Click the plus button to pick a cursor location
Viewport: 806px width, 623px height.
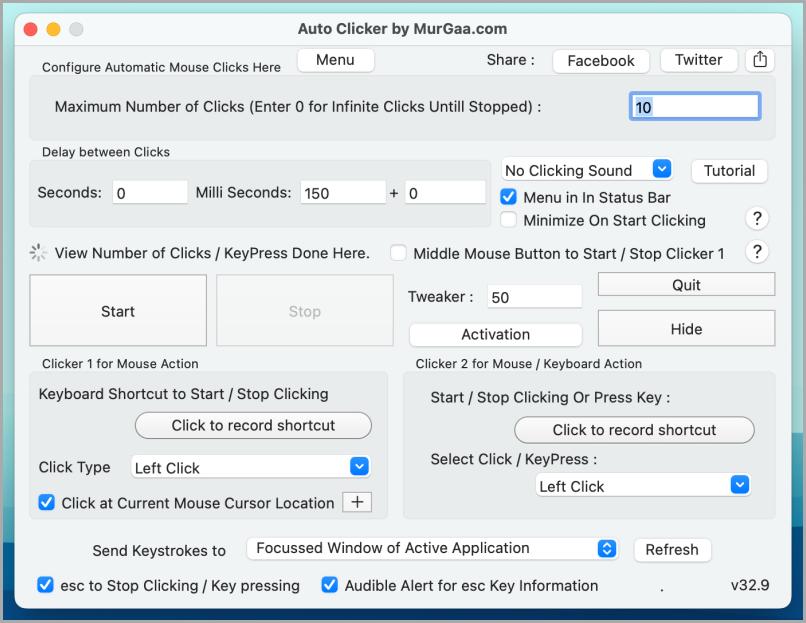click(357, 502)
